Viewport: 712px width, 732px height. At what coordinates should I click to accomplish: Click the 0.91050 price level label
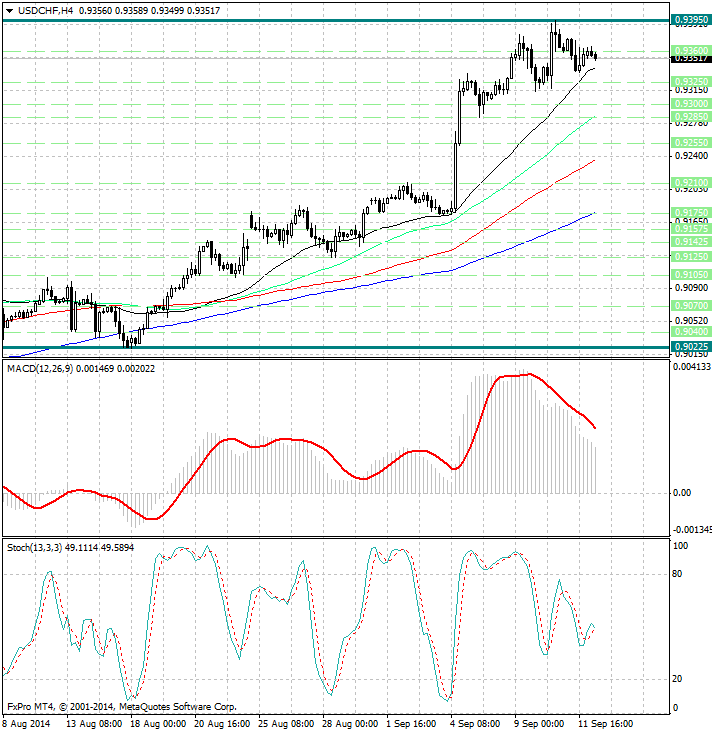coord(691,274)
